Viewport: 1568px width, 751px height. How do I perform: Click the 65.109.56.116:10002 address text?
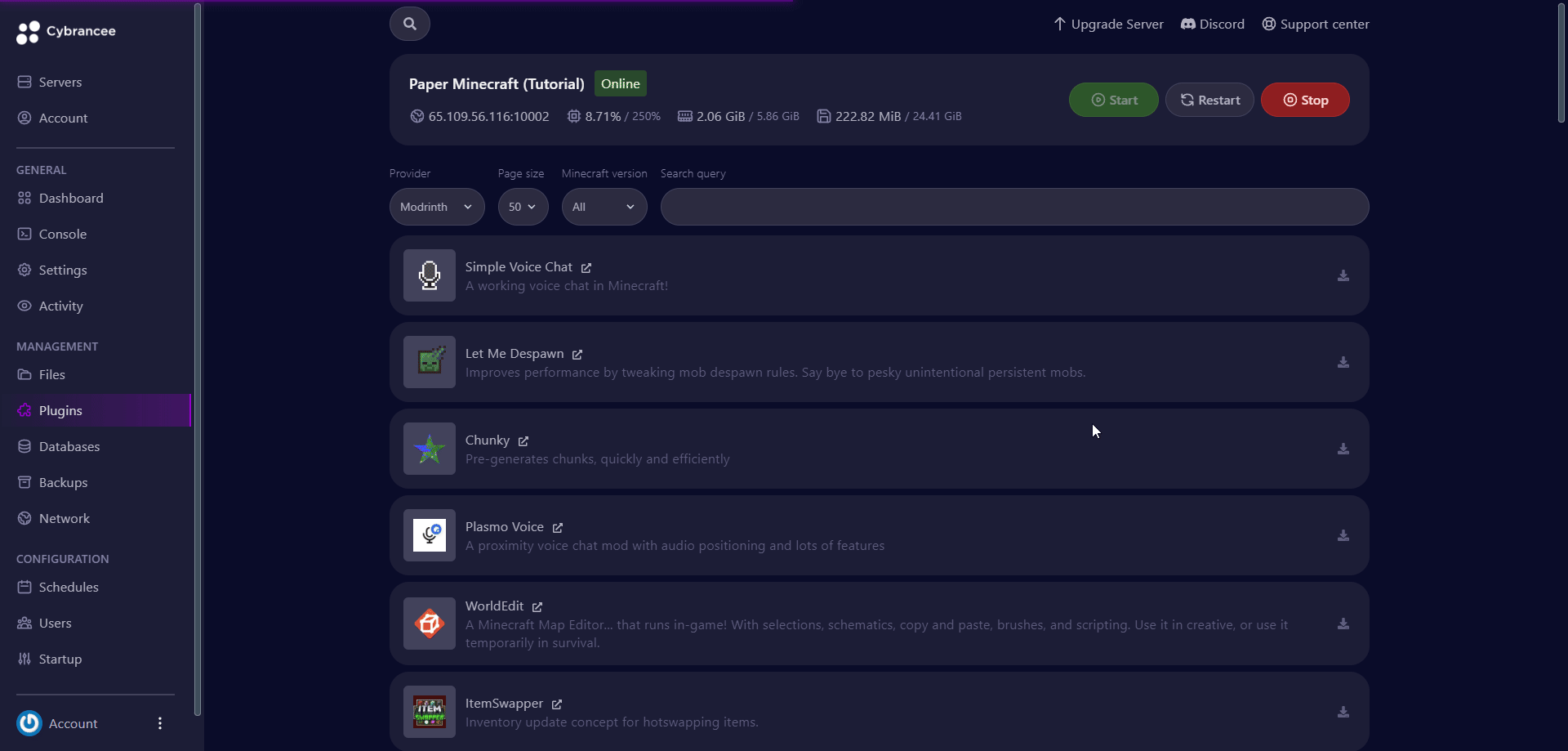click(488, 116)
